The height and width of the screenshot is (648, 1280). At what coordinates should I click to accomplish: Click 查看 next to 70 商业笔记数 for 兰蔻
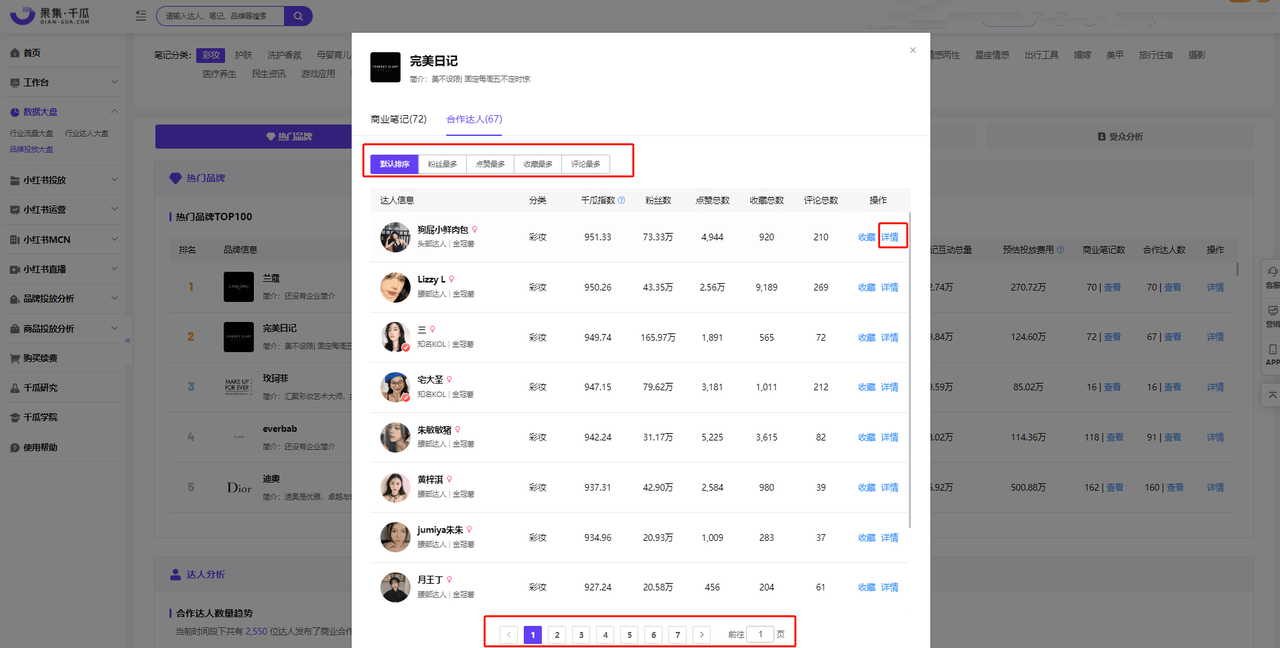(1112, 287)
